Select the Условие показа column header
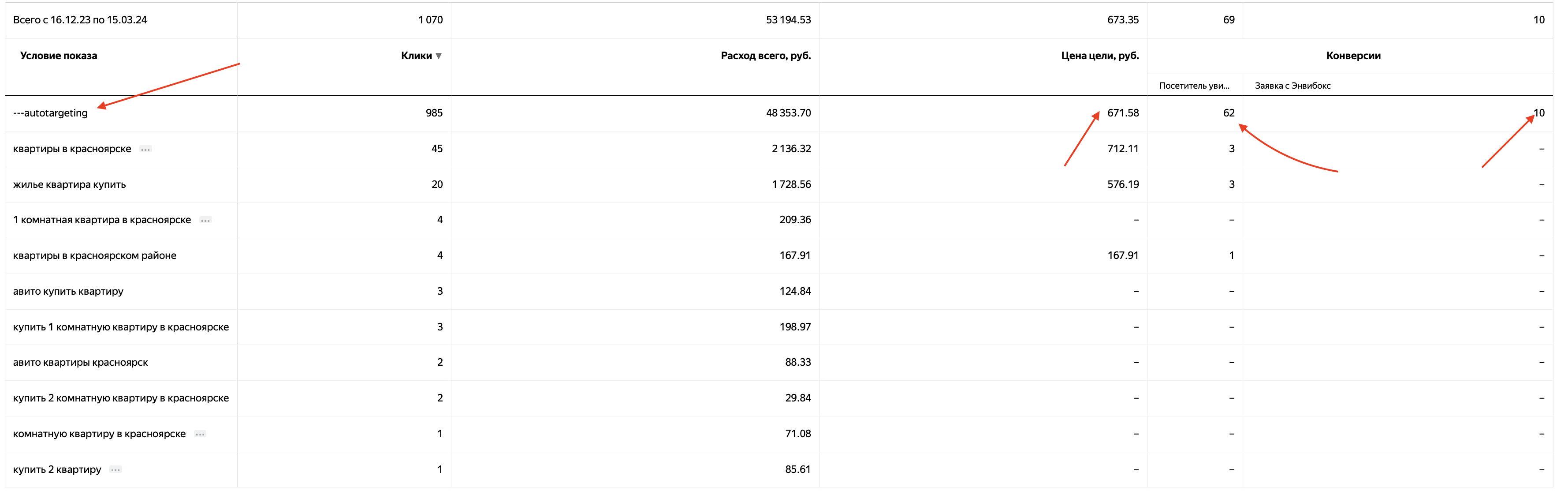 pyautogui.click(x=59, y=56)
